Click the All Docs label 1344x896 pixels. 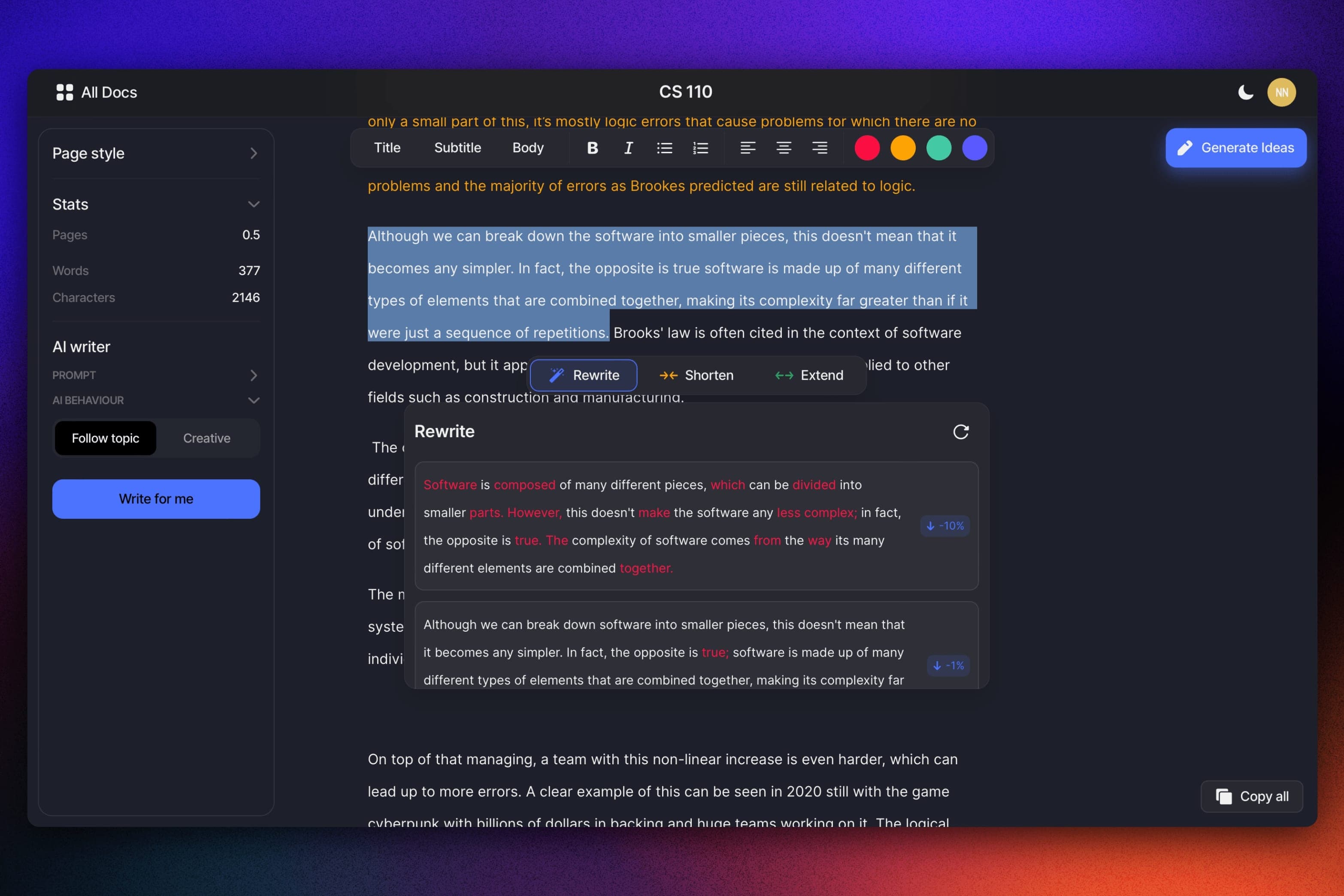[109, 93]
